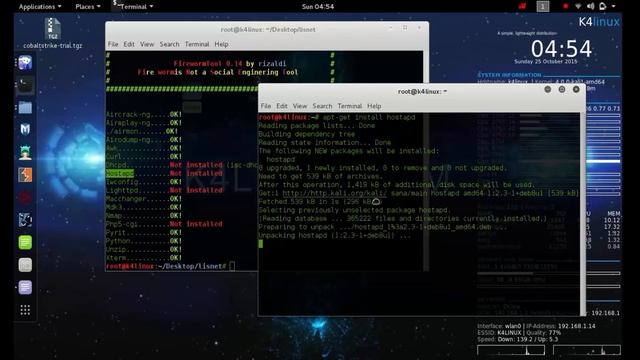Click 'Aircrack-ng.....OK!' line in lisnet terminal

[144, 114]
